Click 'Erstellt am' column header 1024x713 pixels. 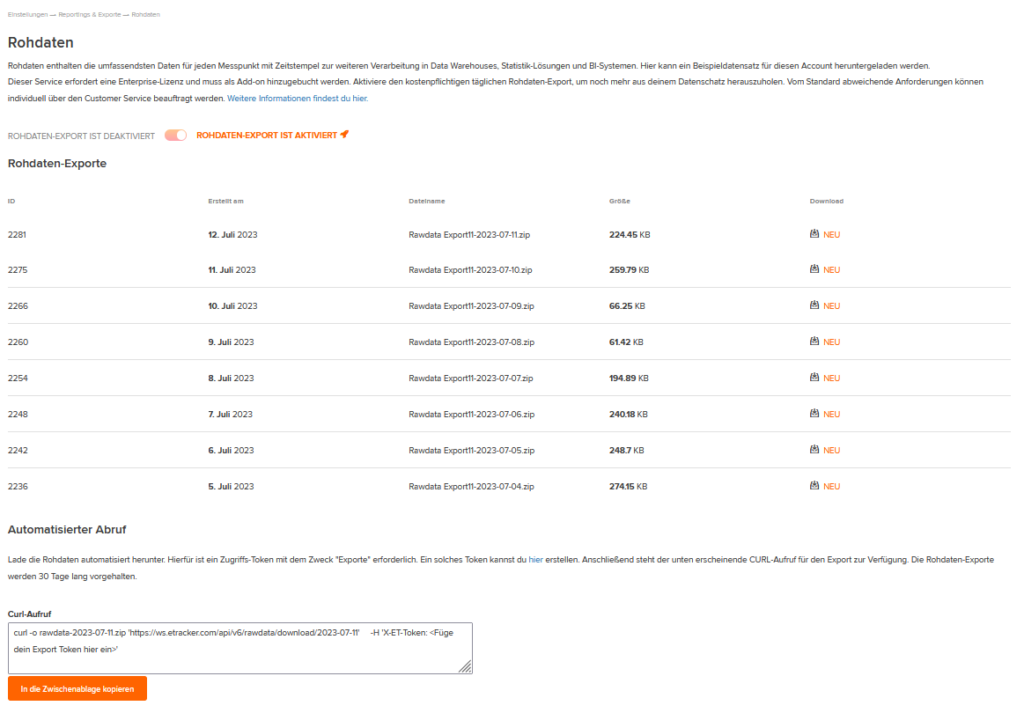pos(226,201)
